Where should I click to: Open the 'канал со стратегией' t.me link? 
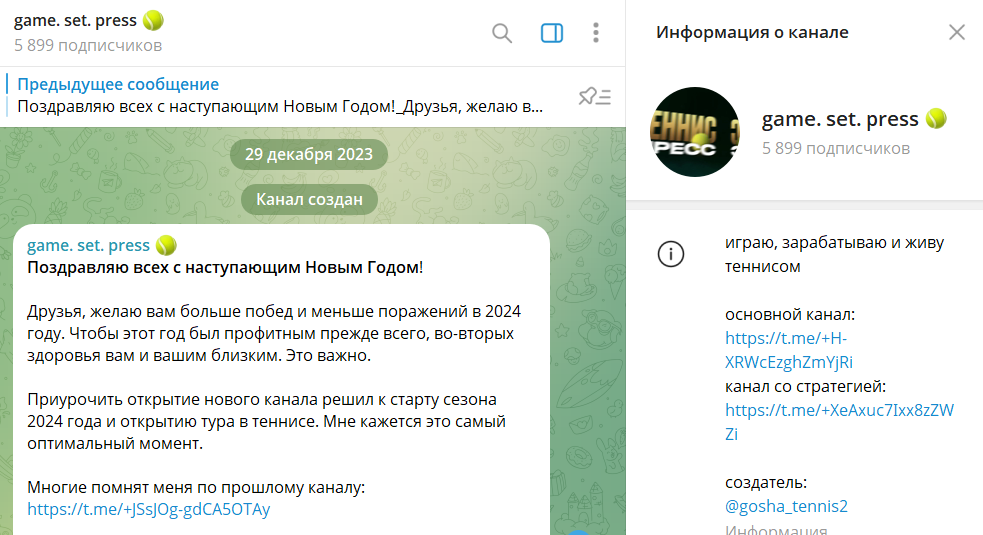coord(838,421)
